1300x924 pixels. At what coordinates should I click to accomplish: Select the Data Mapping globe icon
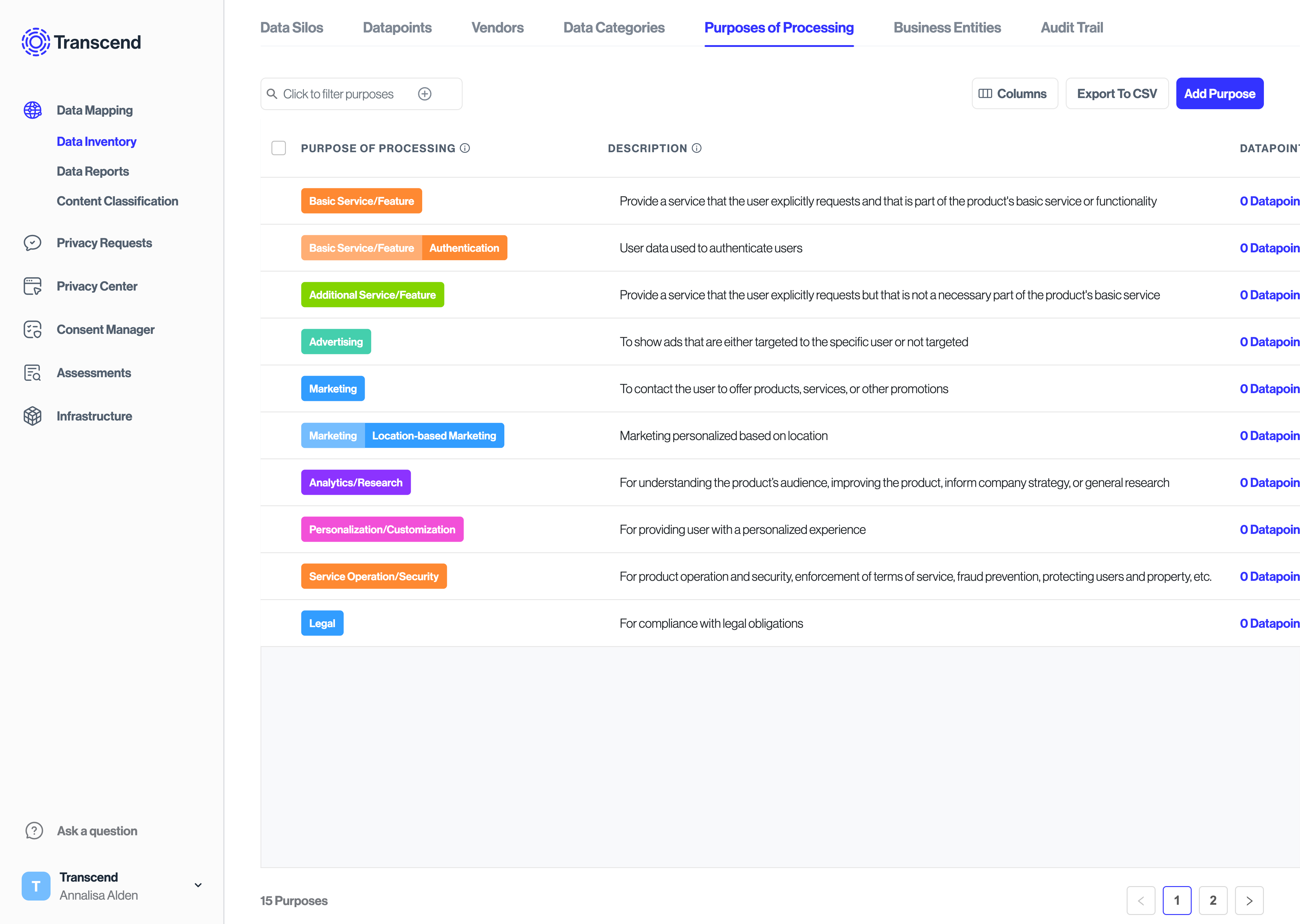[x=32, y=110]
